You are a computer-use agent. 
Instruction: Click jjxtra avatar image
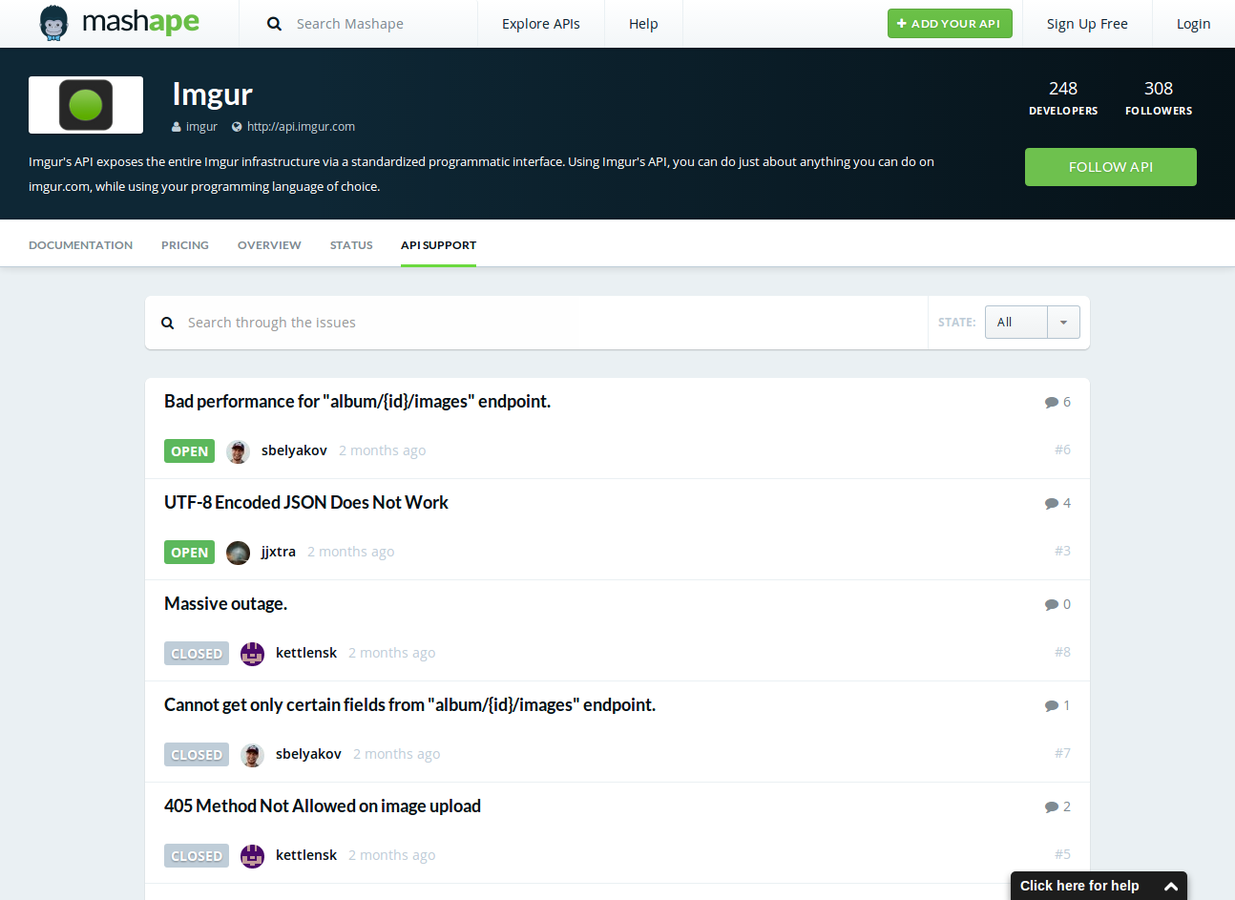(x=238, y=552)
